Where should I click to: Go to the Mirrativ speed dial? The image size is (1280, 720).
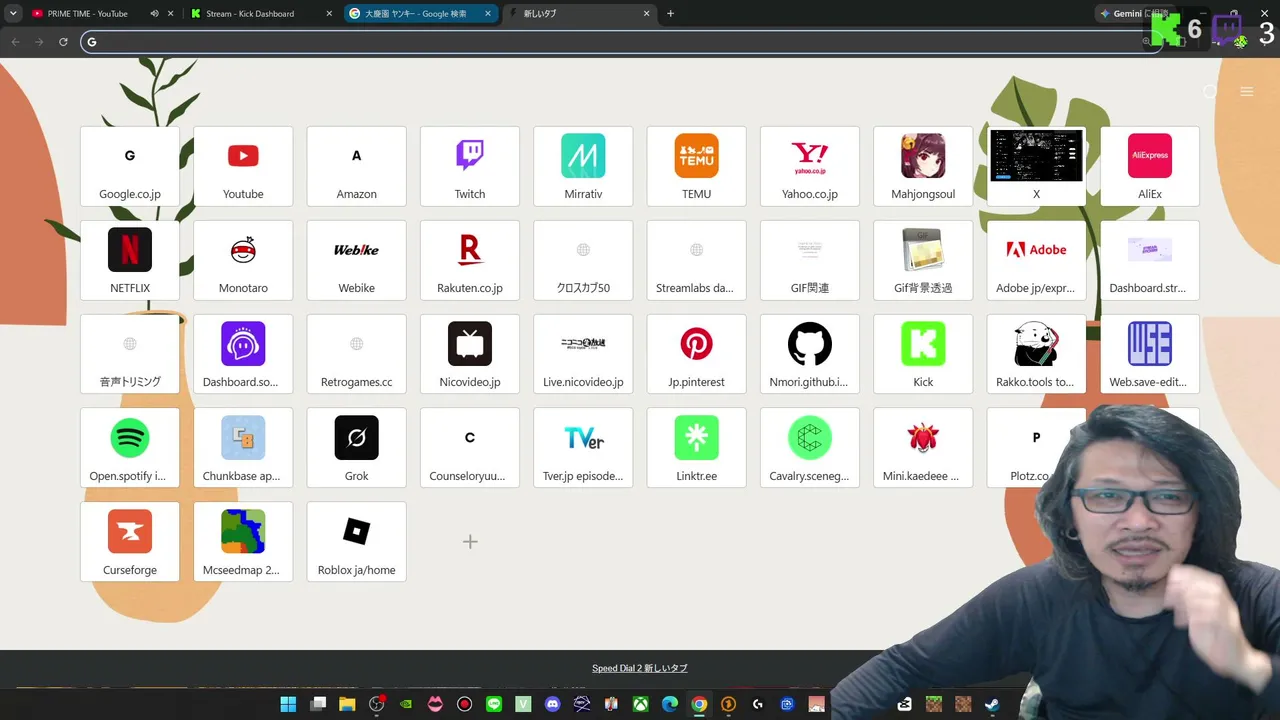point(583,166)
